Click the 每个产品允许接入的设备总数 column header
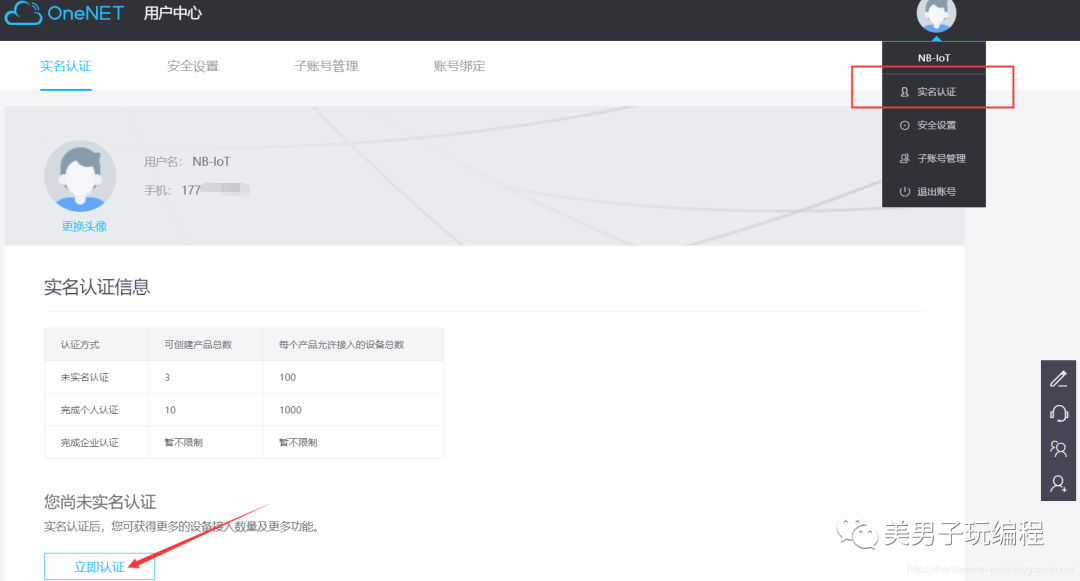 [342, 344]
